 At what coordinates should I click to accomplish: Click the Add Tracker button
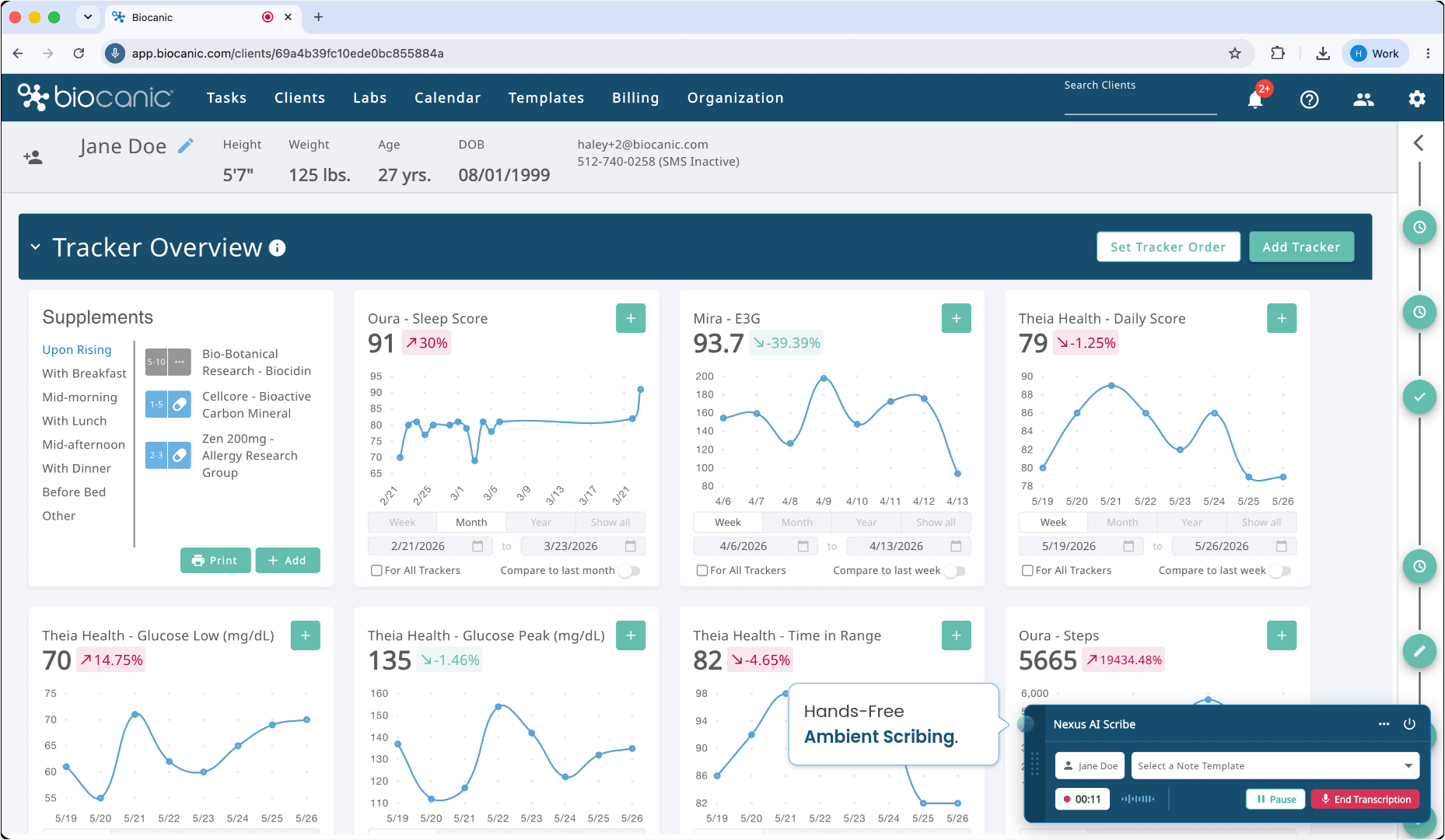[x=1301, y=247]
